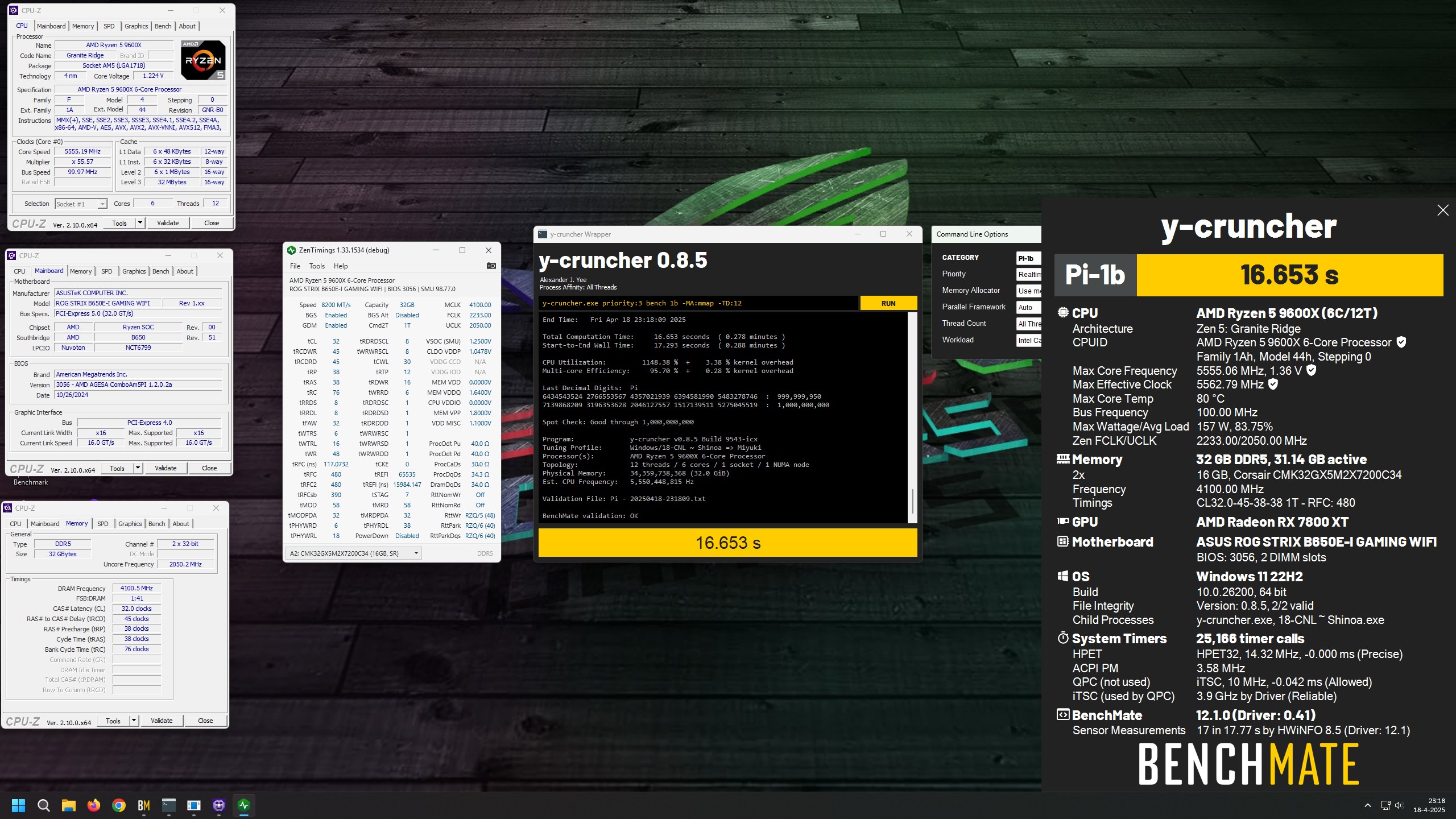1456x819 pixels.
Task: Launch Firefox from the taskbar
Action: coord(94,805)
